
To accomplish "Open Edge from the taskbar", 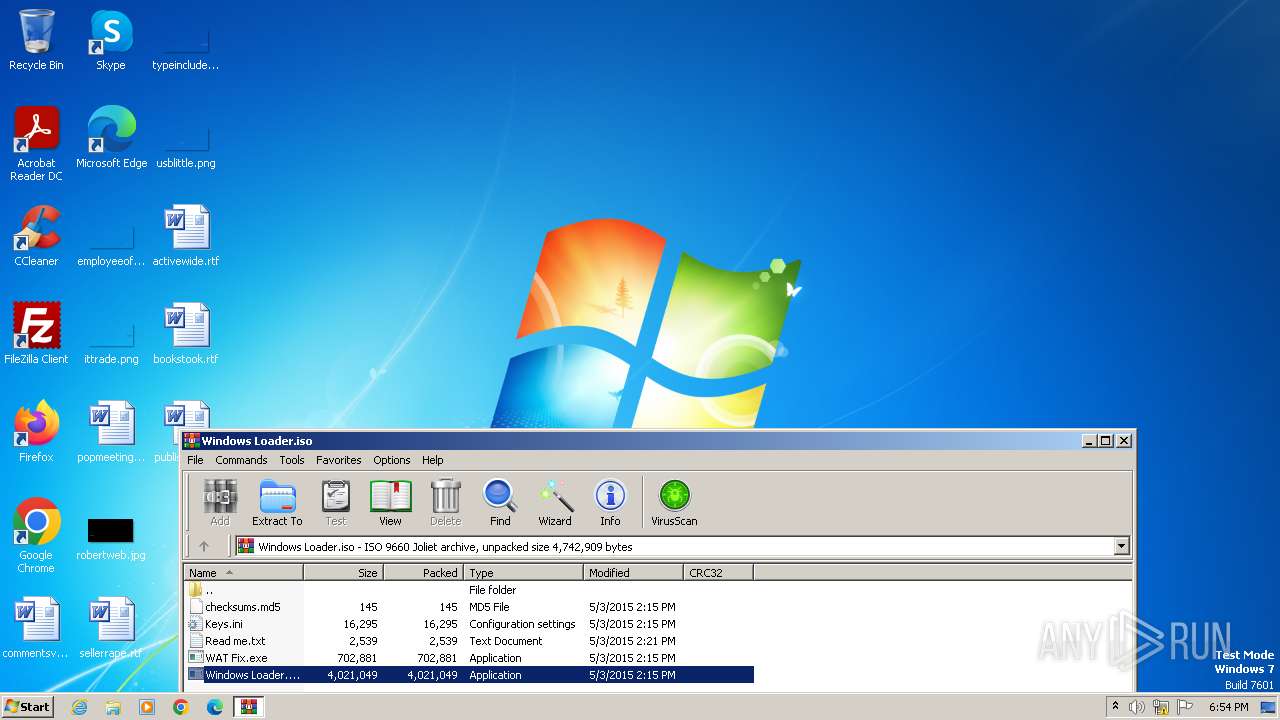I will pyautogui.click(x=215, y=707).
